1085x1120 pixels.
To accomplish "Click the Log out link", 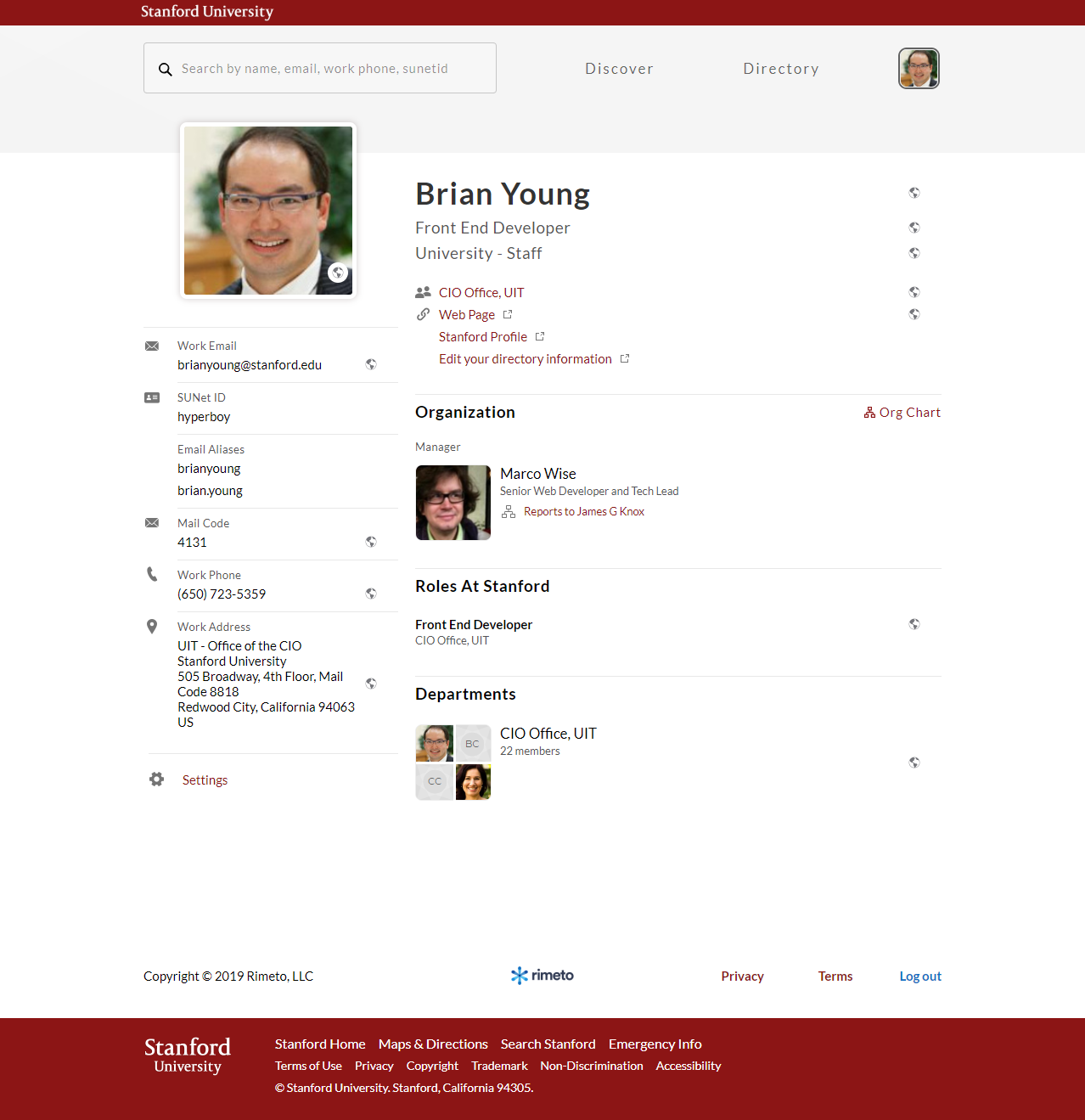I will pyautogui.click(x=920, y=976).
